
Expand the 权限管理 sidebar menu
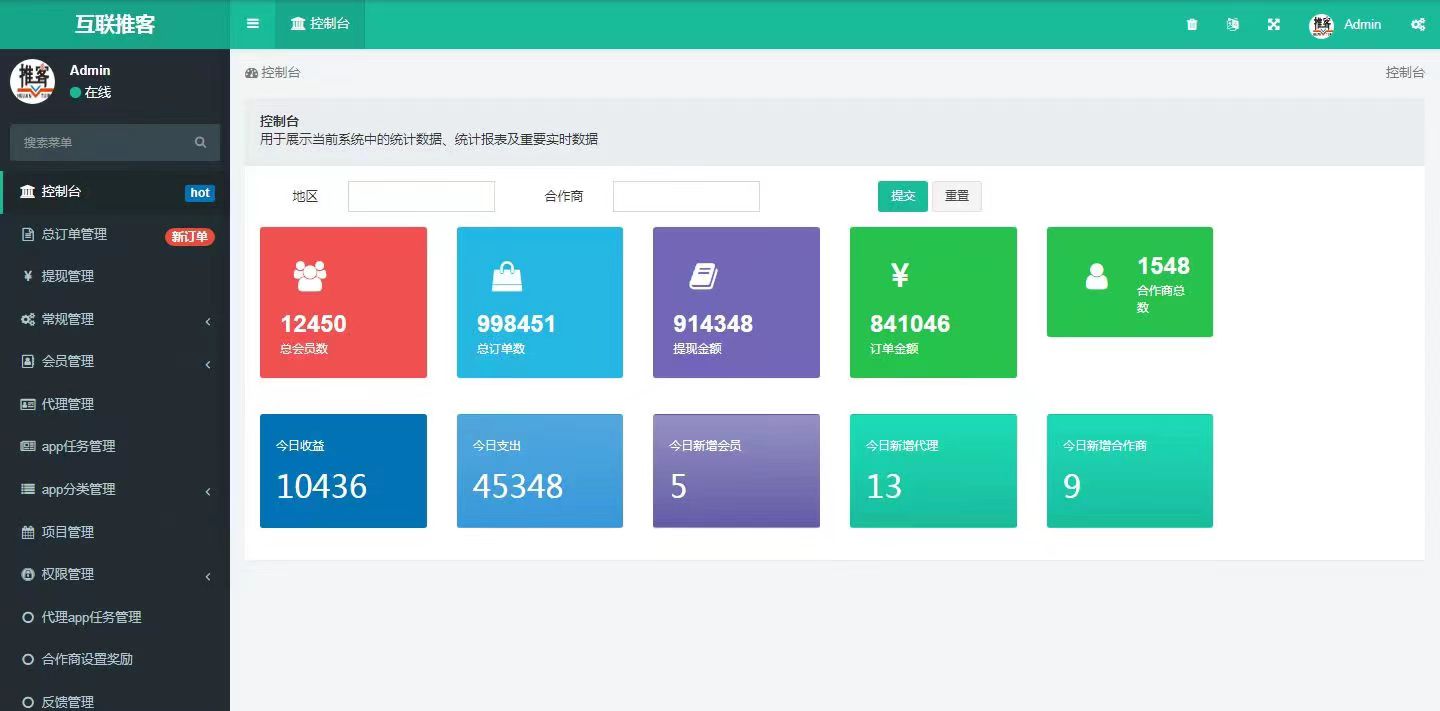[115, 575]
